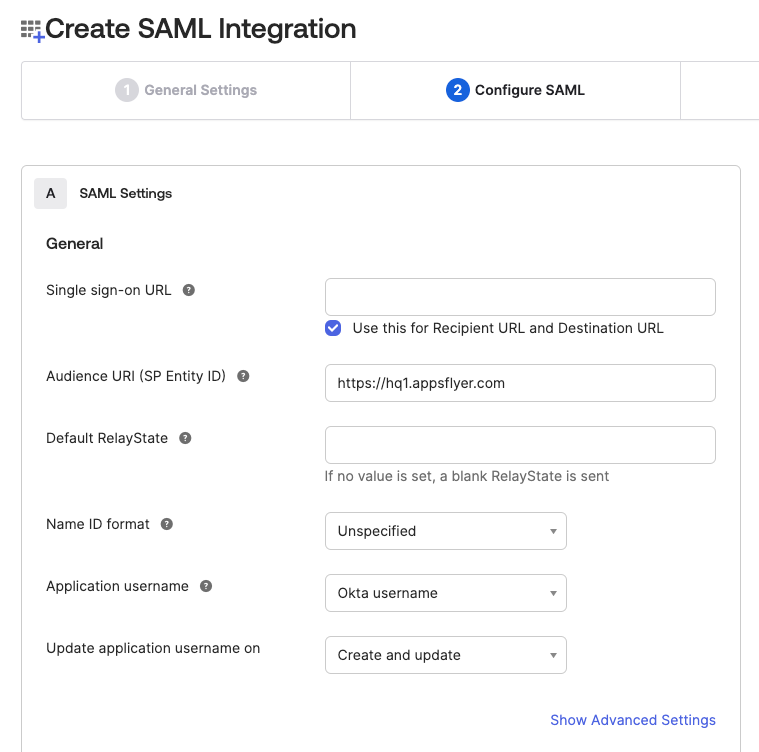Click the 'A' SAML Settings section badge
Screen dimensions: 759x752
[x=50, y=194]
